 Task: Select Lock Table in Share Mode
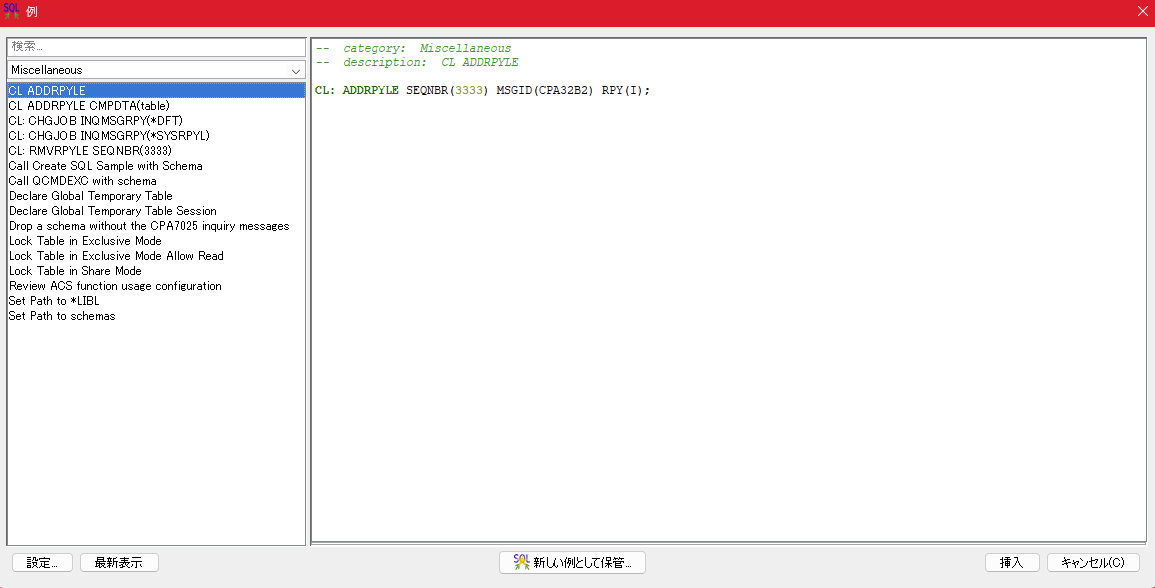click(x=156, y=271)
